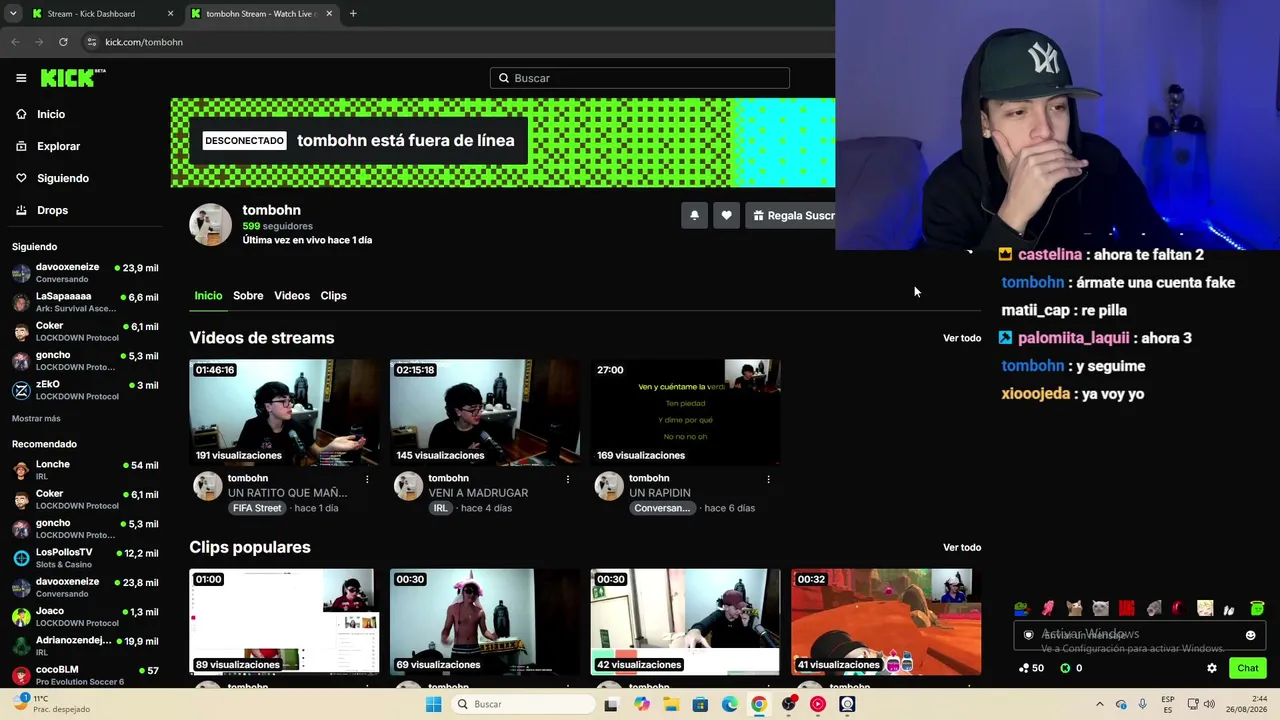Open LaSapaaaaa channel in sidebar
The image size is (1280, 720).
click(85, 302)
